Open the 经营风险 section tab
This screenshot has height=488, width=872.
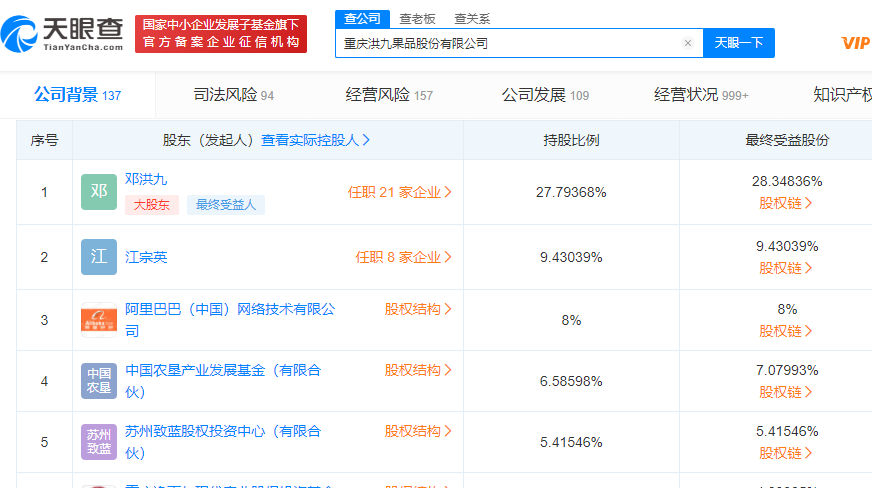[x=389, y=95]
